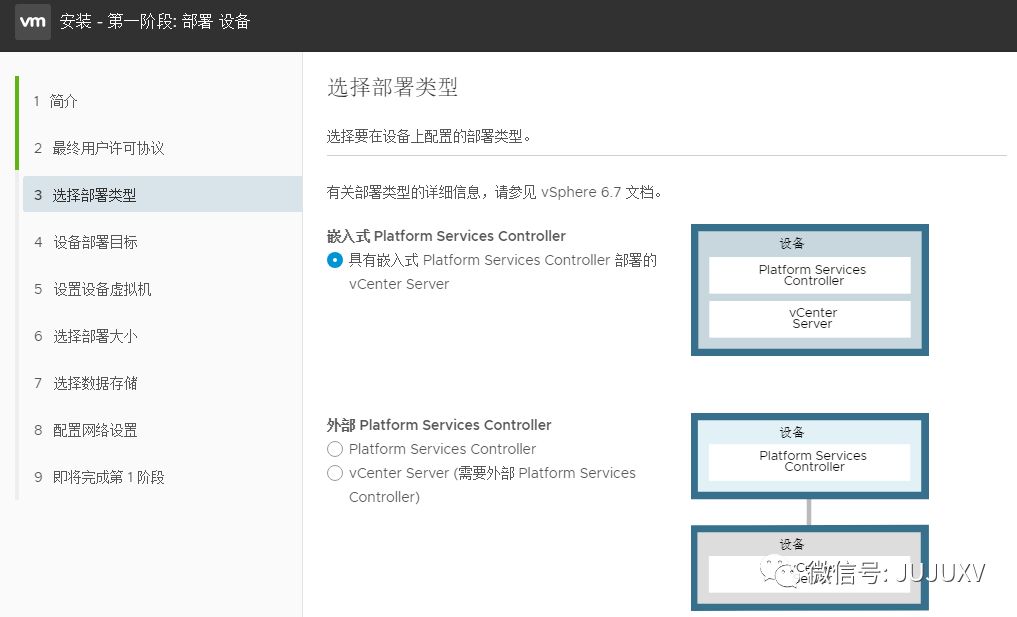The width and height of the screenshot is (1017, 617).
Task: Jump to step 4 设备部署目标
Action: click(95, 242)
